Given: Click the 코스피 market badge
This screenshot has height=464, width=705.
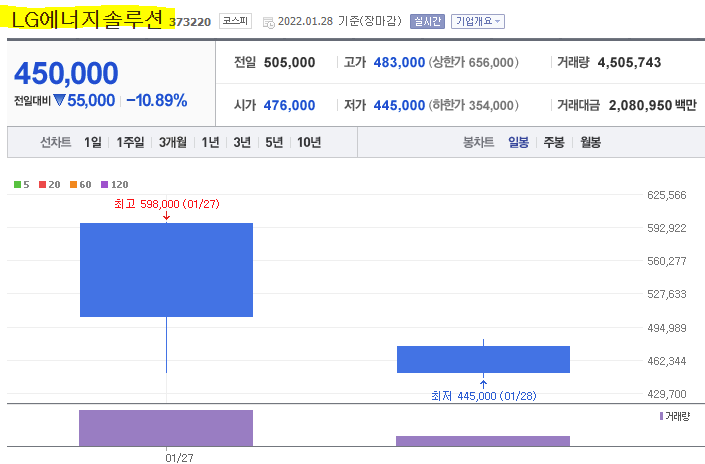Looking at the screenshot, I should [235, 21].
